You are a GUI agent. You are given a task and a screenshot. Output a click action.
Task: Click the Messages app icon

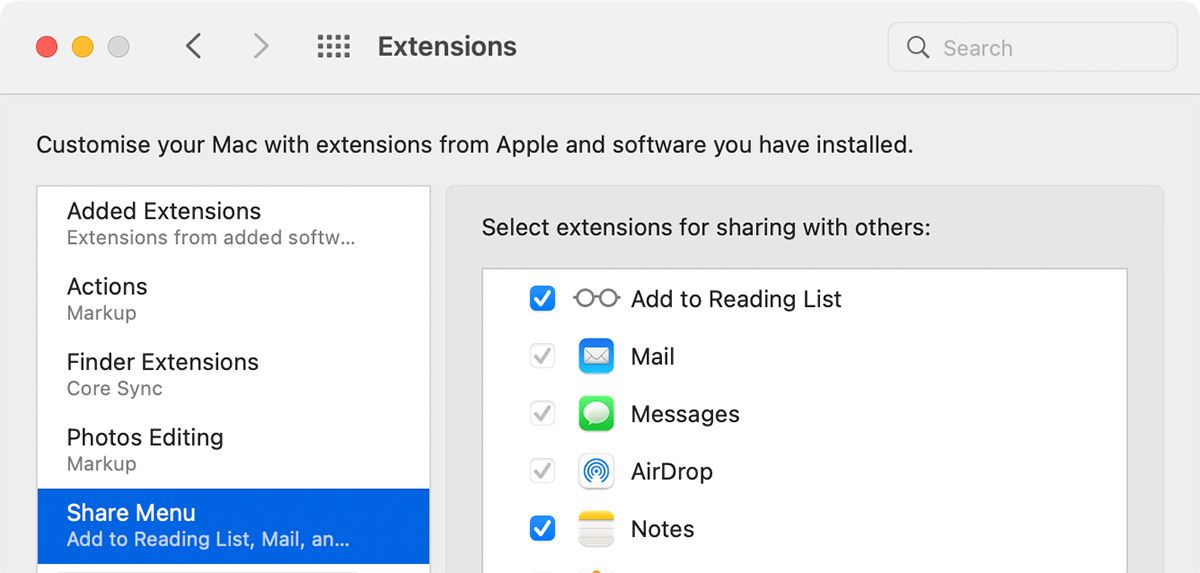click(596, 414)
